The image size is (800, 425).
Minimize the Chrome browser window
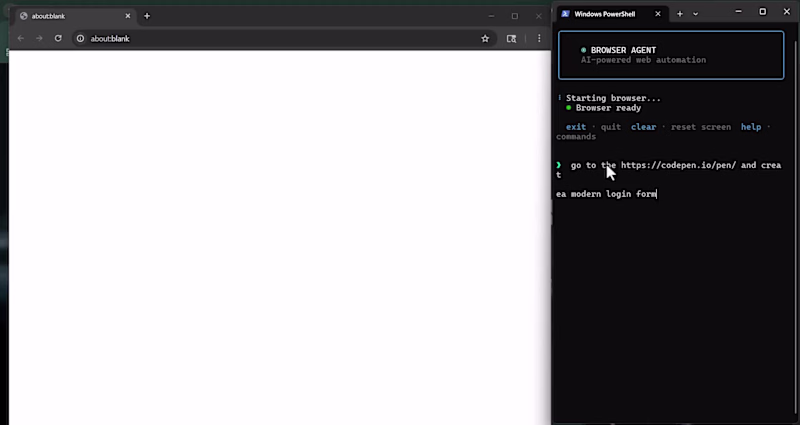[x=491, y=16]
